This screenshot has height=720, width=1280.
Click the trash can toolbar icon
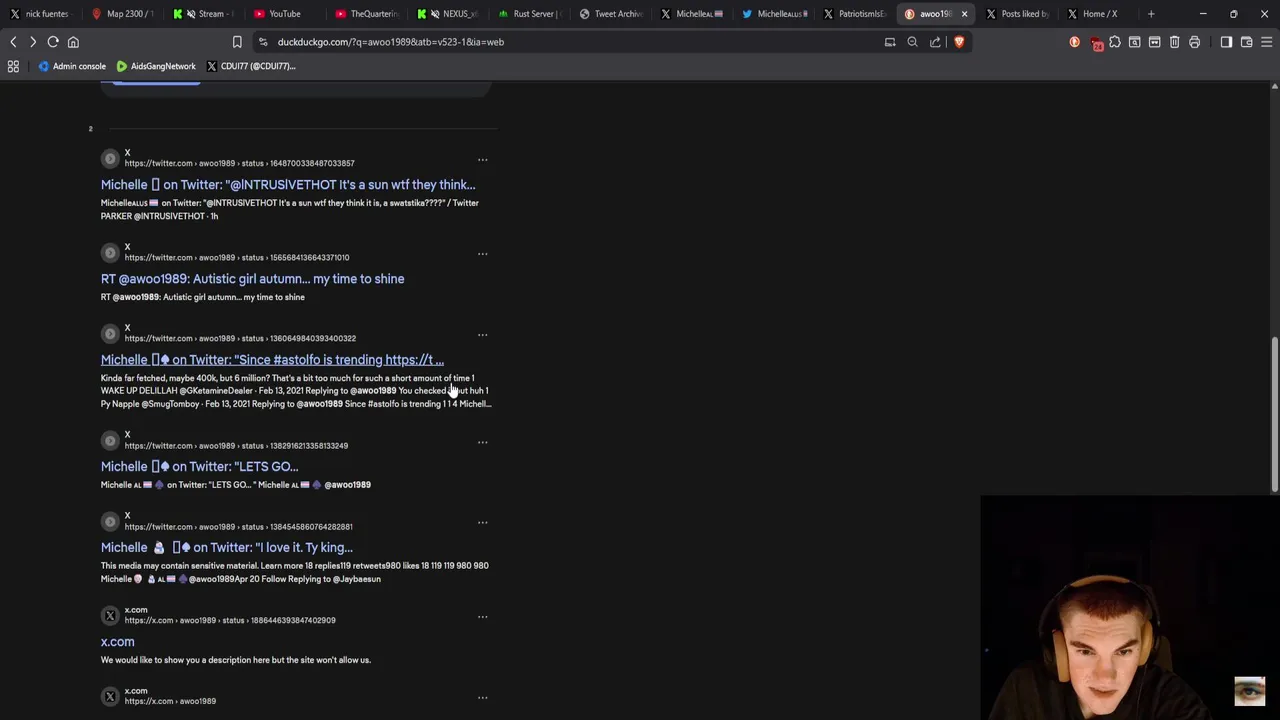(x=1175, y=42)
